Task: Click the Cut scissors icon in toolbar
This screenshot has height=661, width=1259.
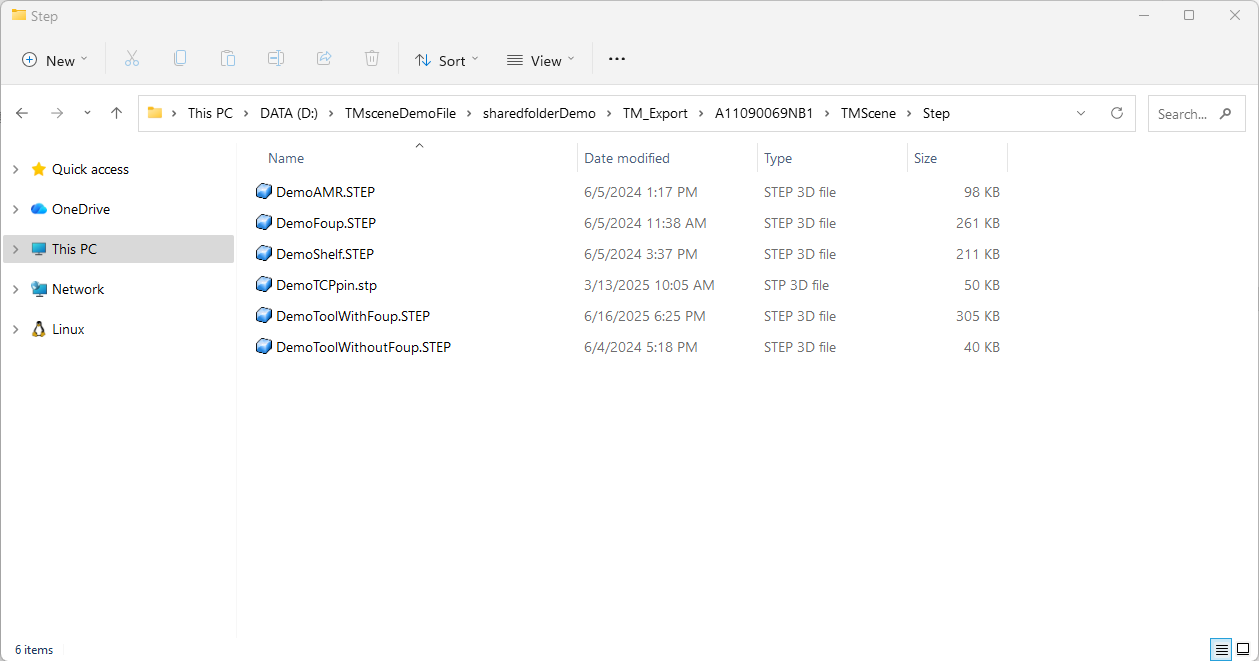Action: click(x=132, y=59)
